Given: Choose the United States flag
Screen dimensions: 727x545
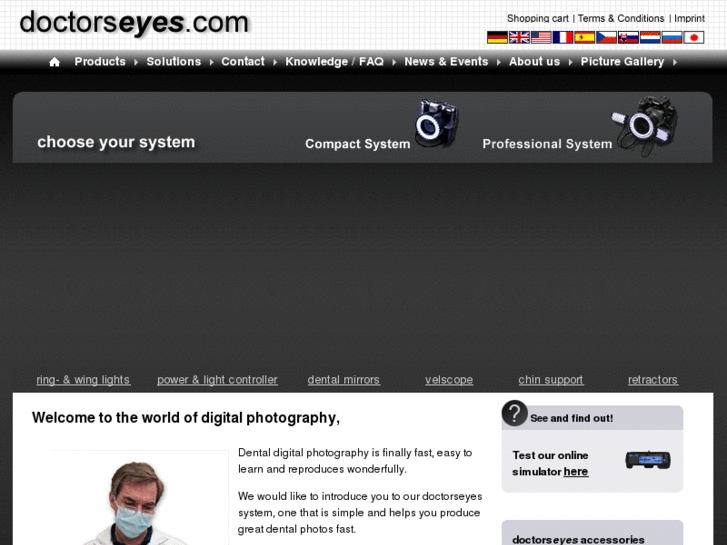Looking at the screenshot, I should tap(541, 38).
